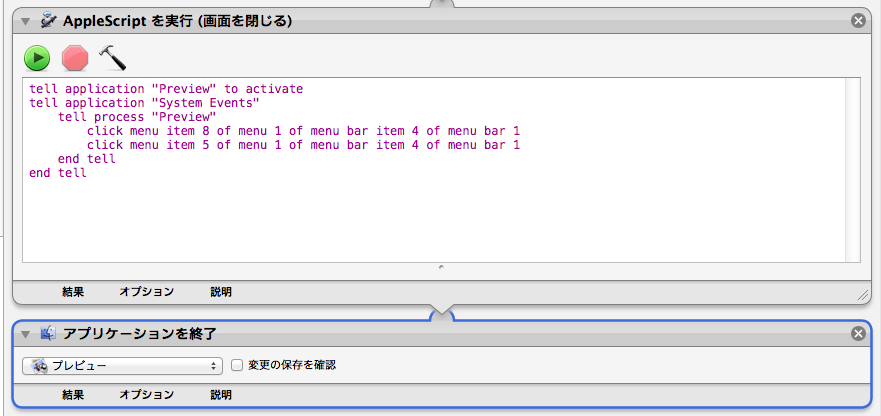Open 説明 tab of AppleScript action
Viewport: 881px width, 416px height.
point(221,292)
